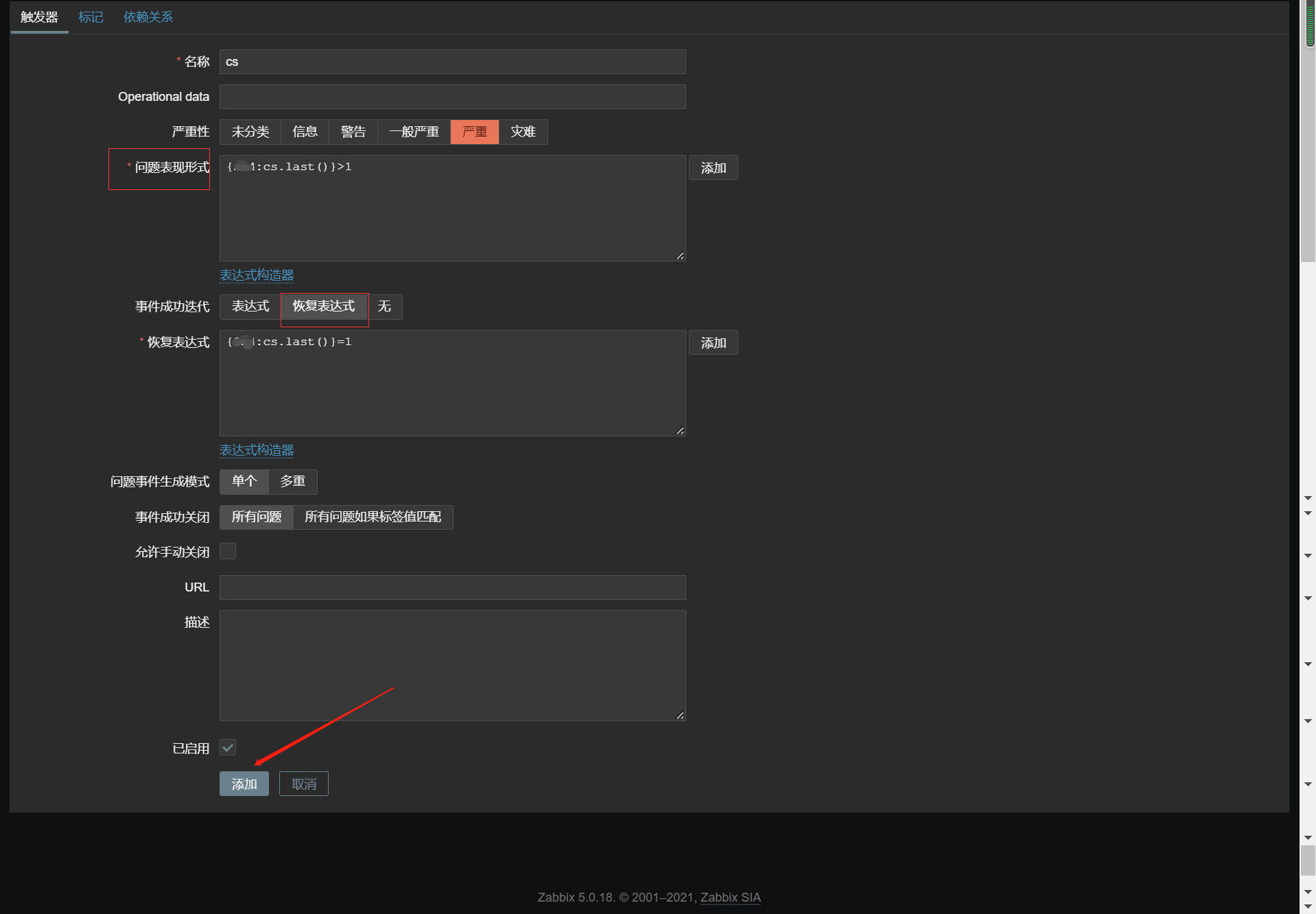Select severity 信息

[305, 132]
